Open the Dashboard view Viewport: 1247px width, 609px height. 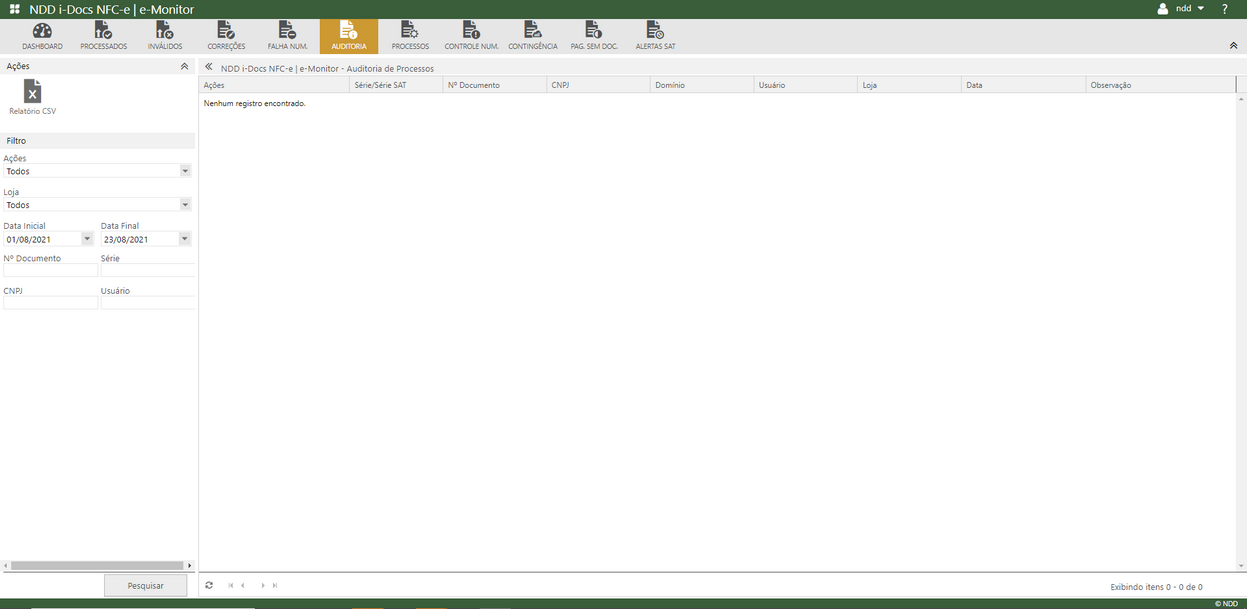tap(41, 35)
